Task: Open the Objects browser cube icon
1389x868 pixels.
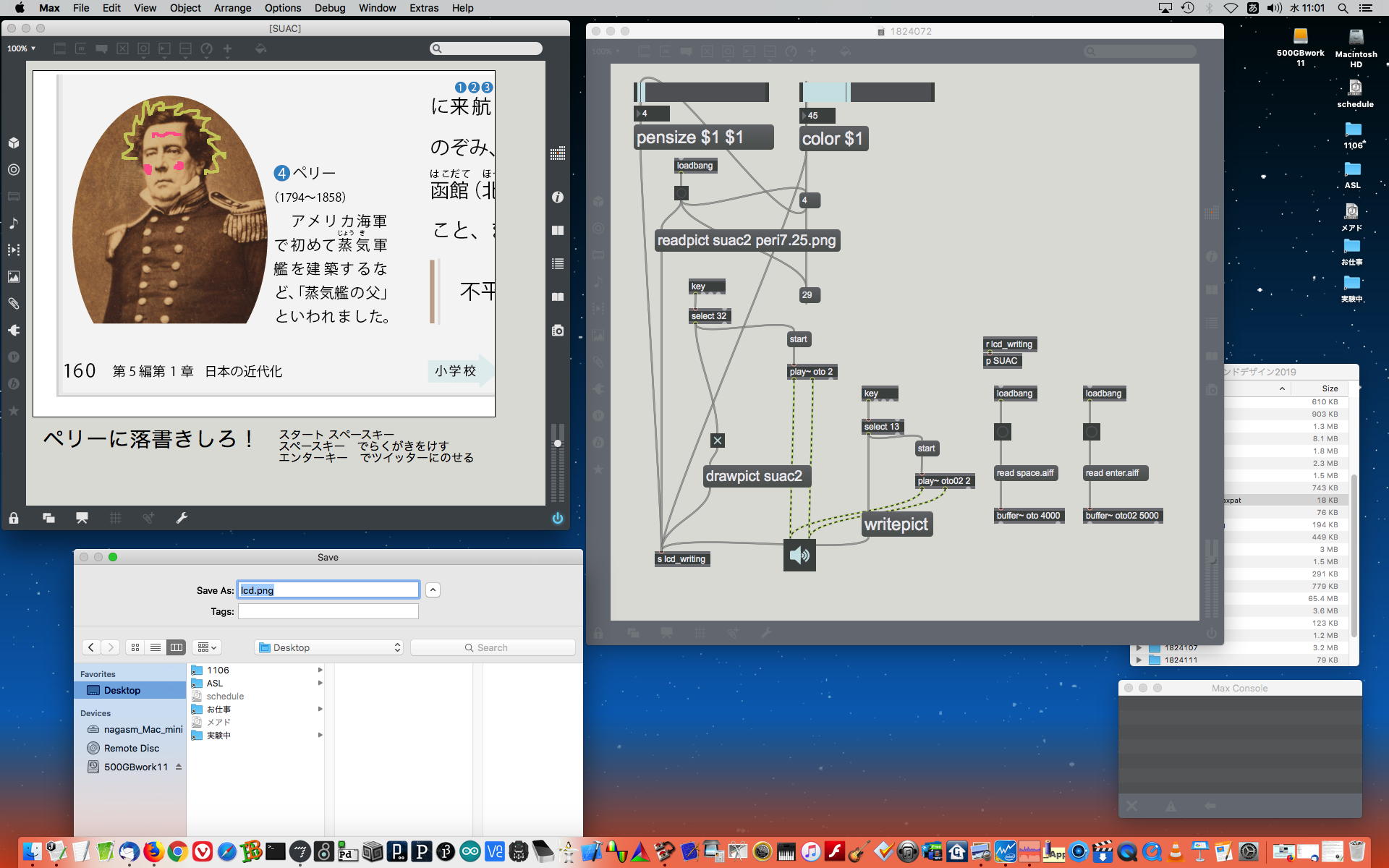Action: [14, 143]
